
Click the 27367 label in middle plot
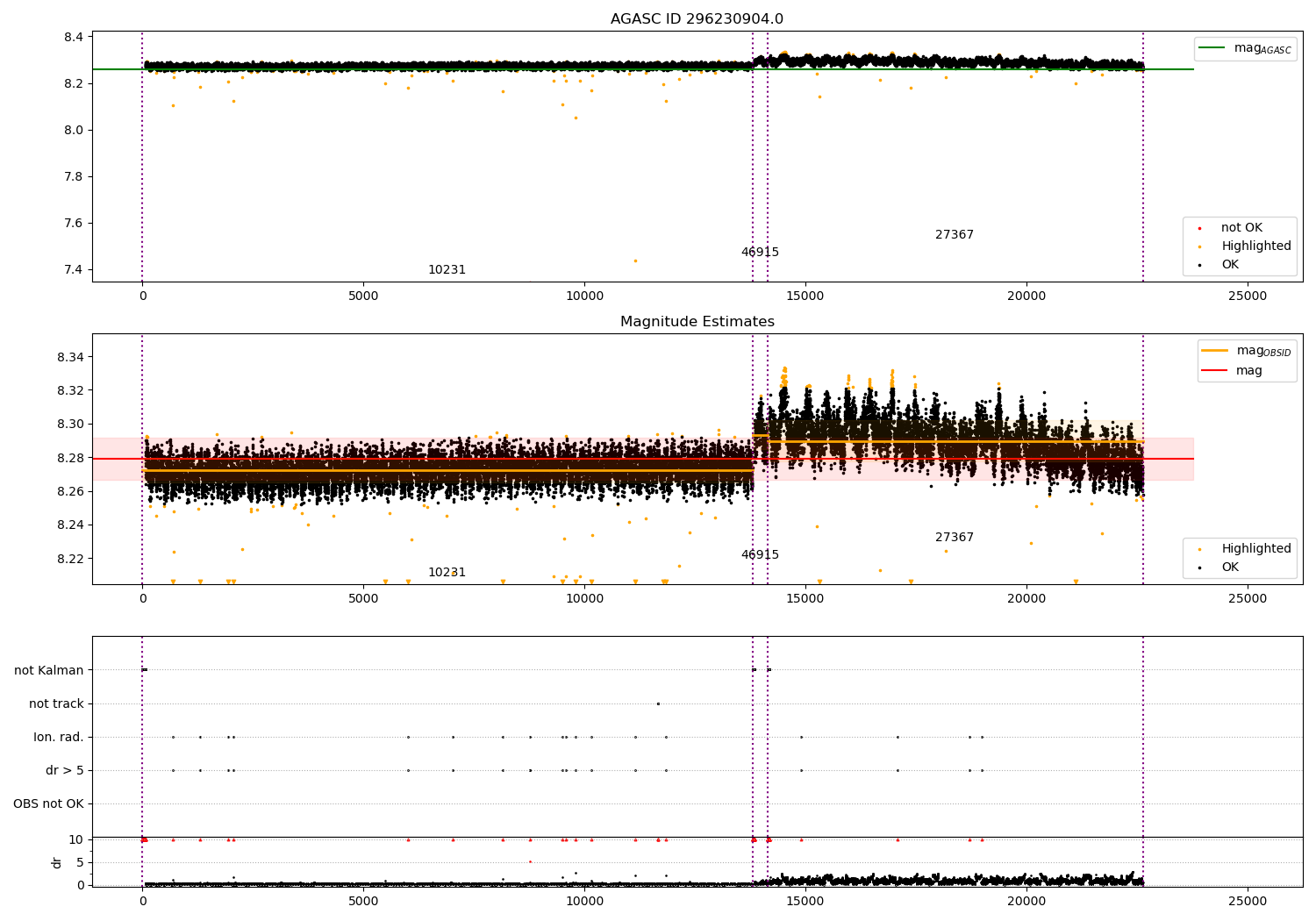(955, 538)
